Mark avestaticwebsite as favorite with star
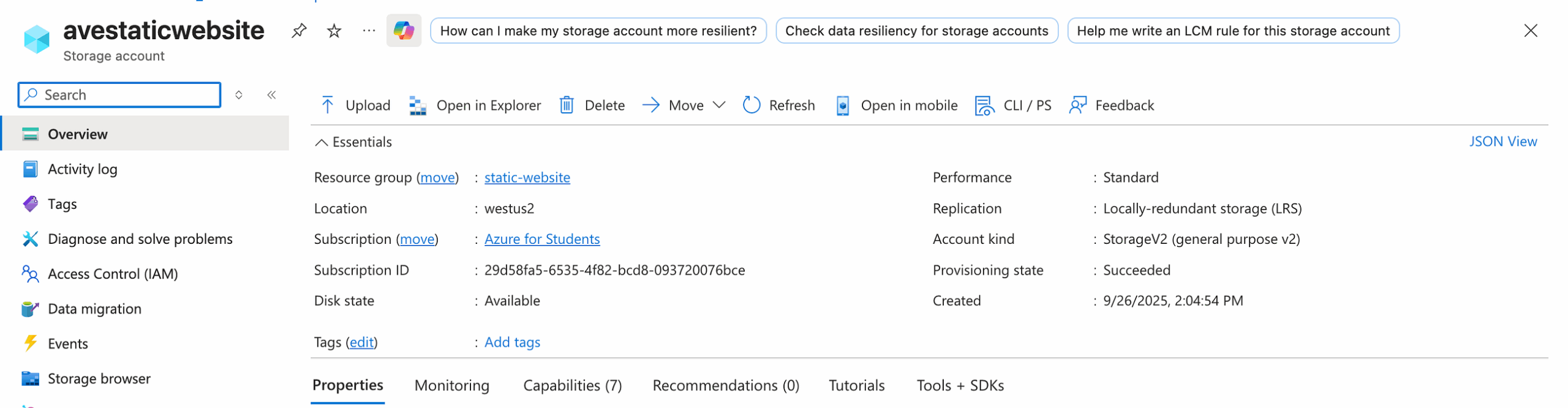The height and width of the screenshot is (408, 1568). pos(334,31)
